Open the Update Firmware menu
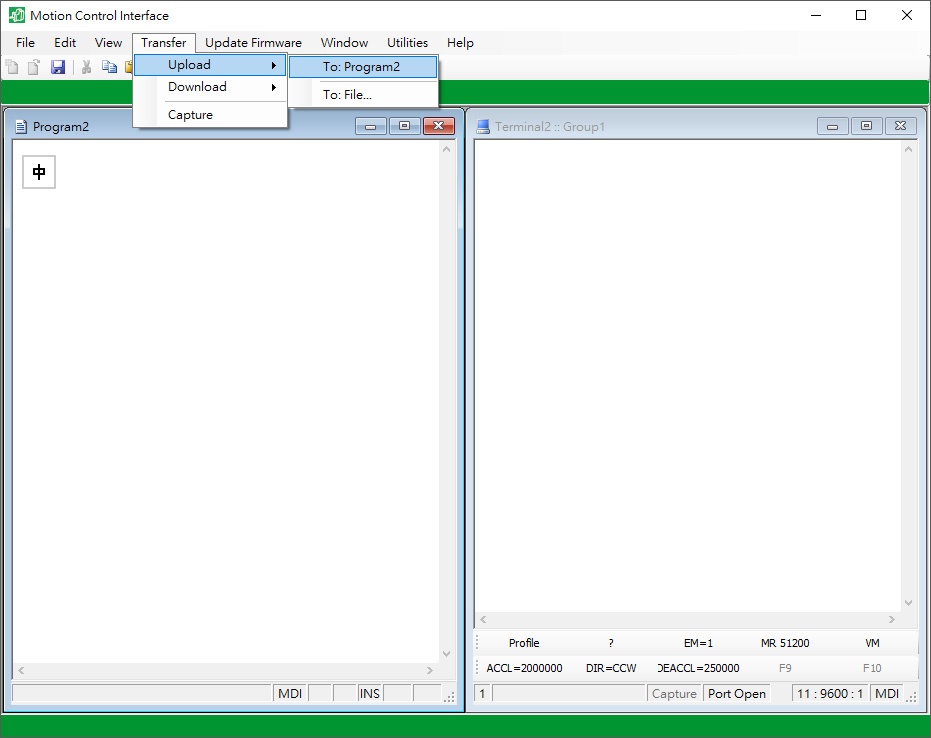 pyautogui.click(x=253, y=43)
